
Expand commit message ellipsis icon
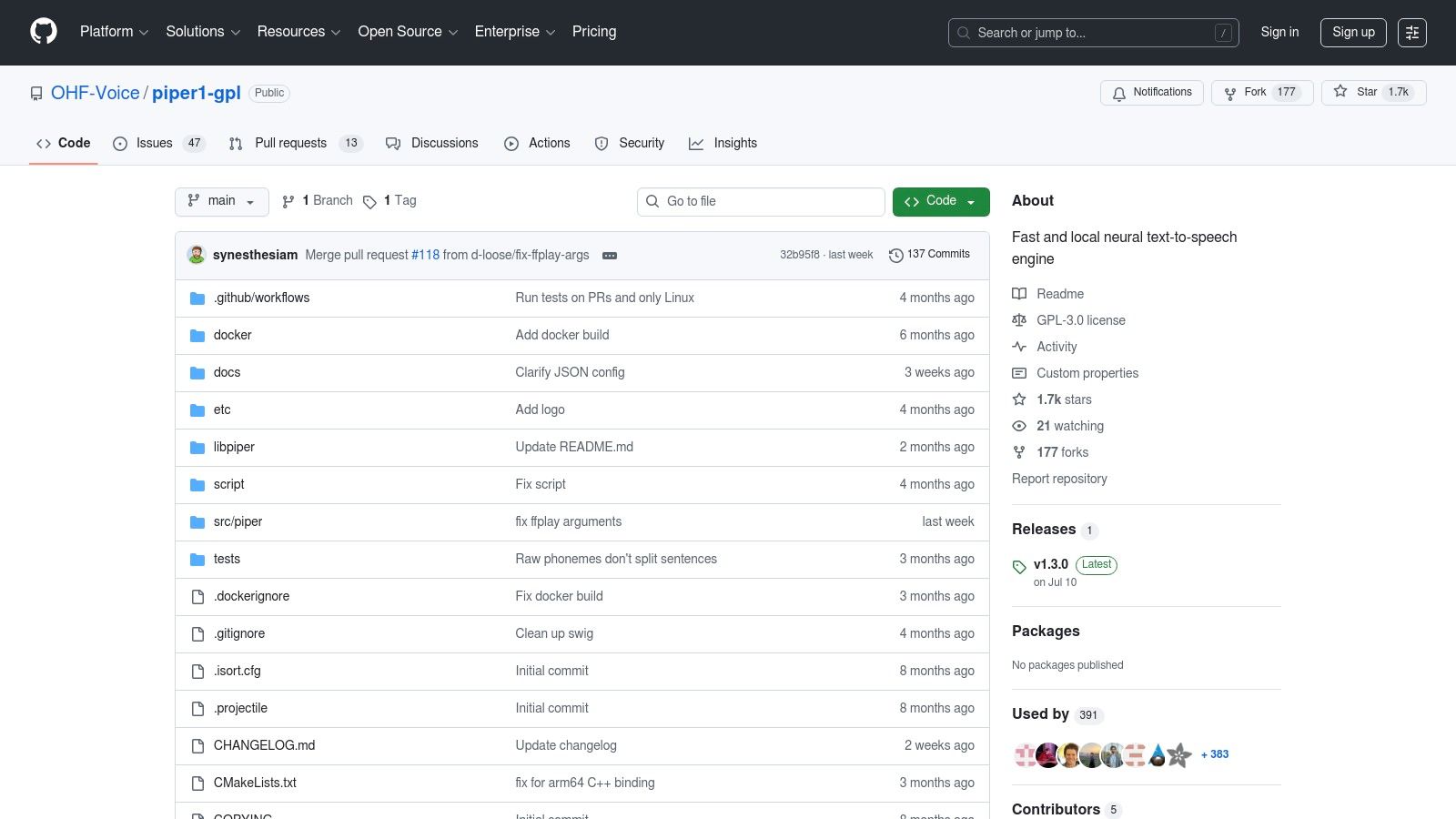[610, 256]
